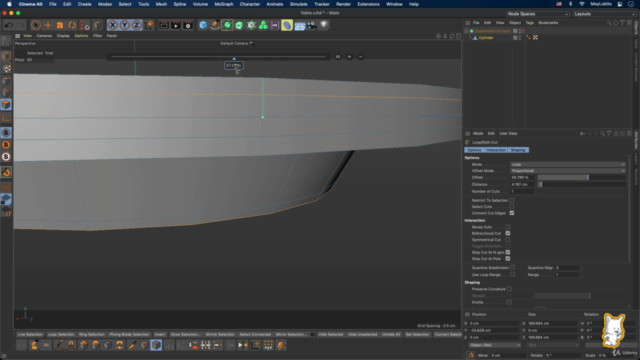The height and width of the screenshot is (360, 640).
Task: Click the Hide Selected button
Action: [x=331, y=335]
